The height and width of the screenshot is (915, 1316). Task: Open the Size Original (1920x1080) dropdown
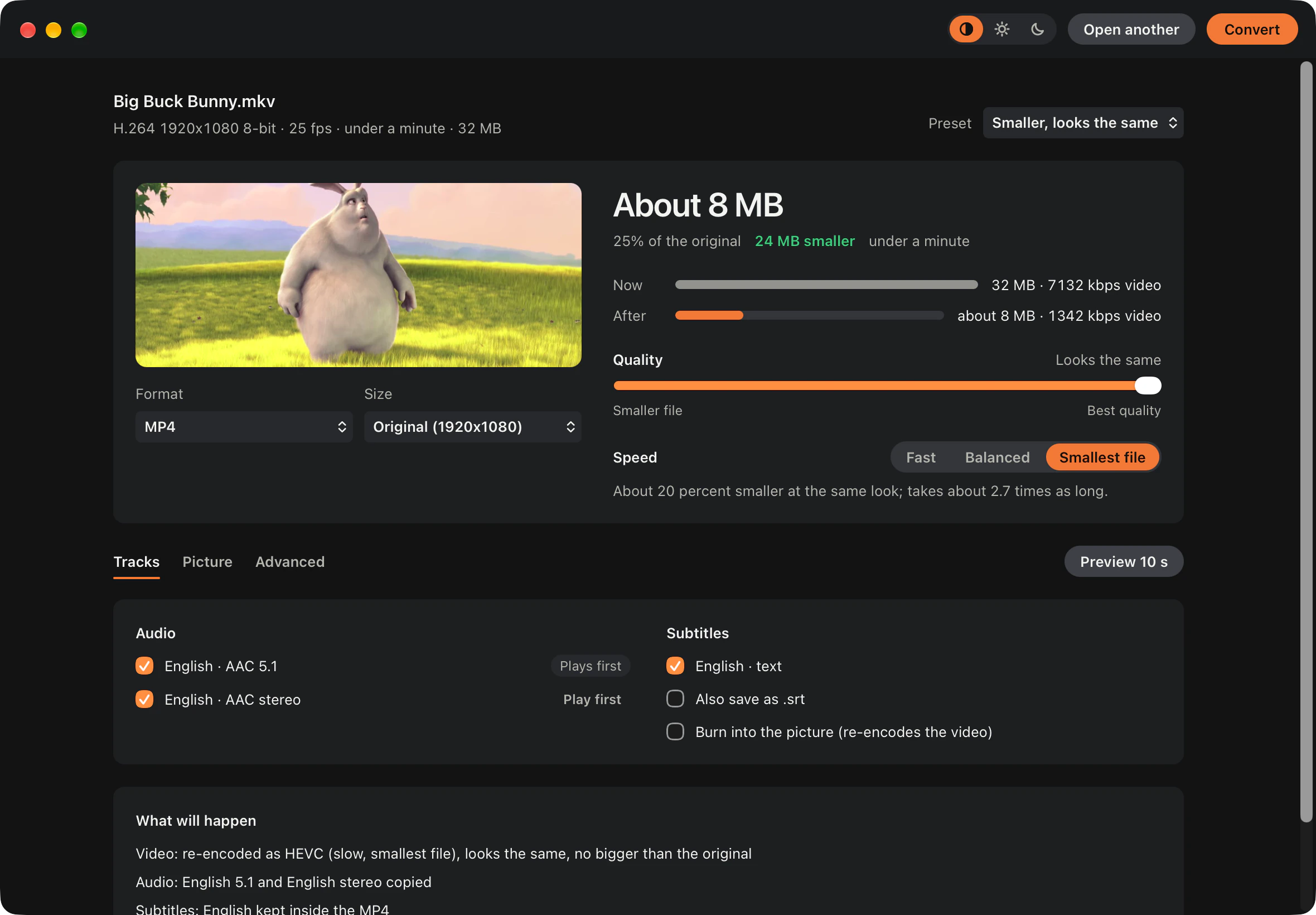473,427
